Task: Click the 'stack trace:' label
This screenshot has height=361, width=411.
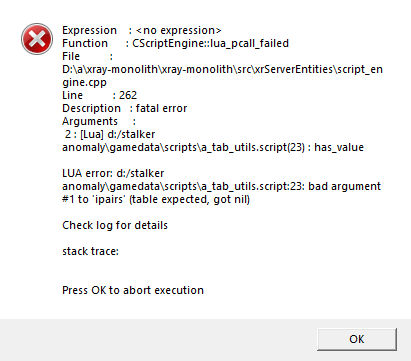Action: pyautogui.click(x=90, y=251)
